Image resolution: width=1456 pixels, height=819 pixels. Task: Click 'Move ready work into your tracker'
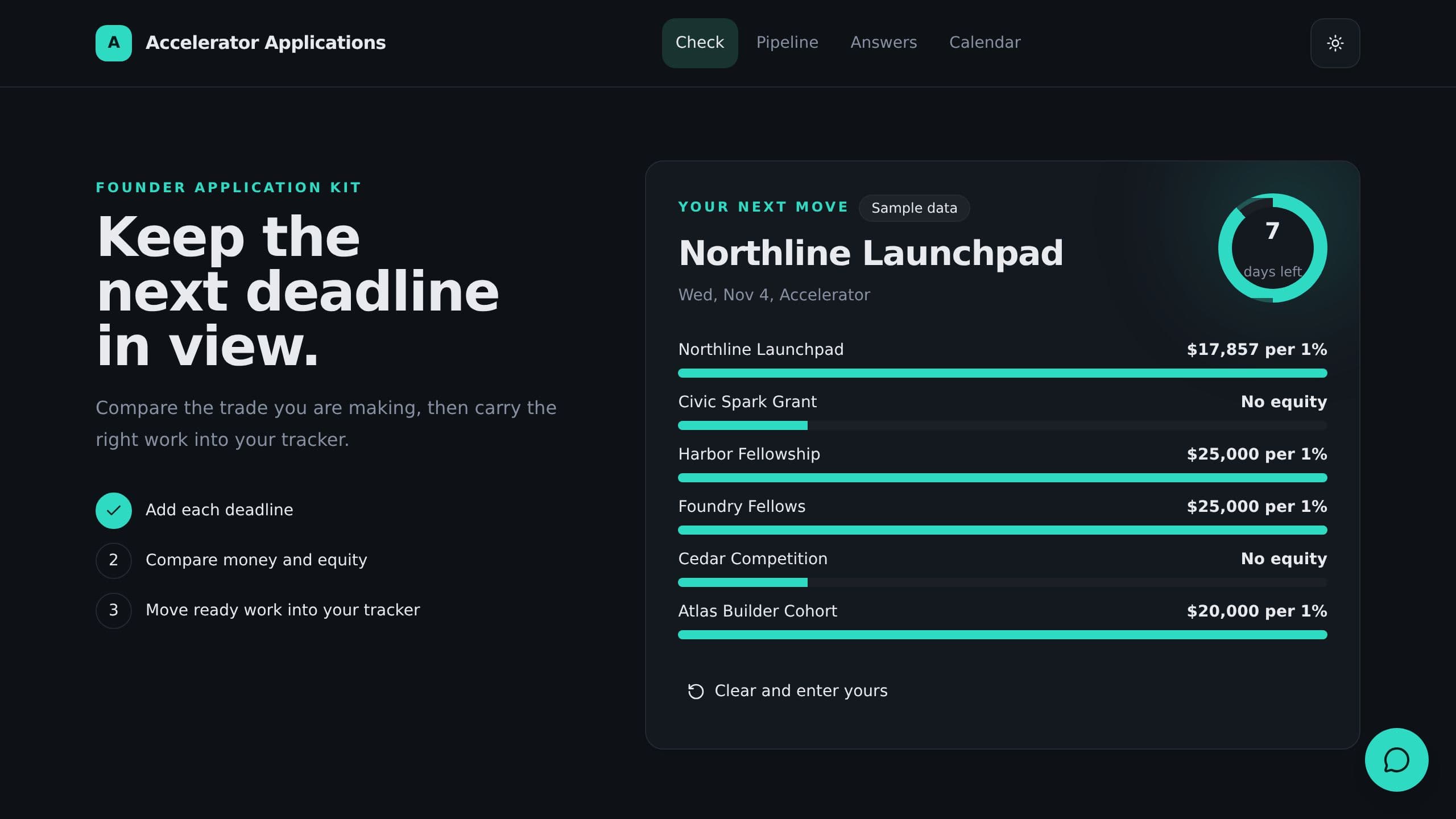[283, 610]
